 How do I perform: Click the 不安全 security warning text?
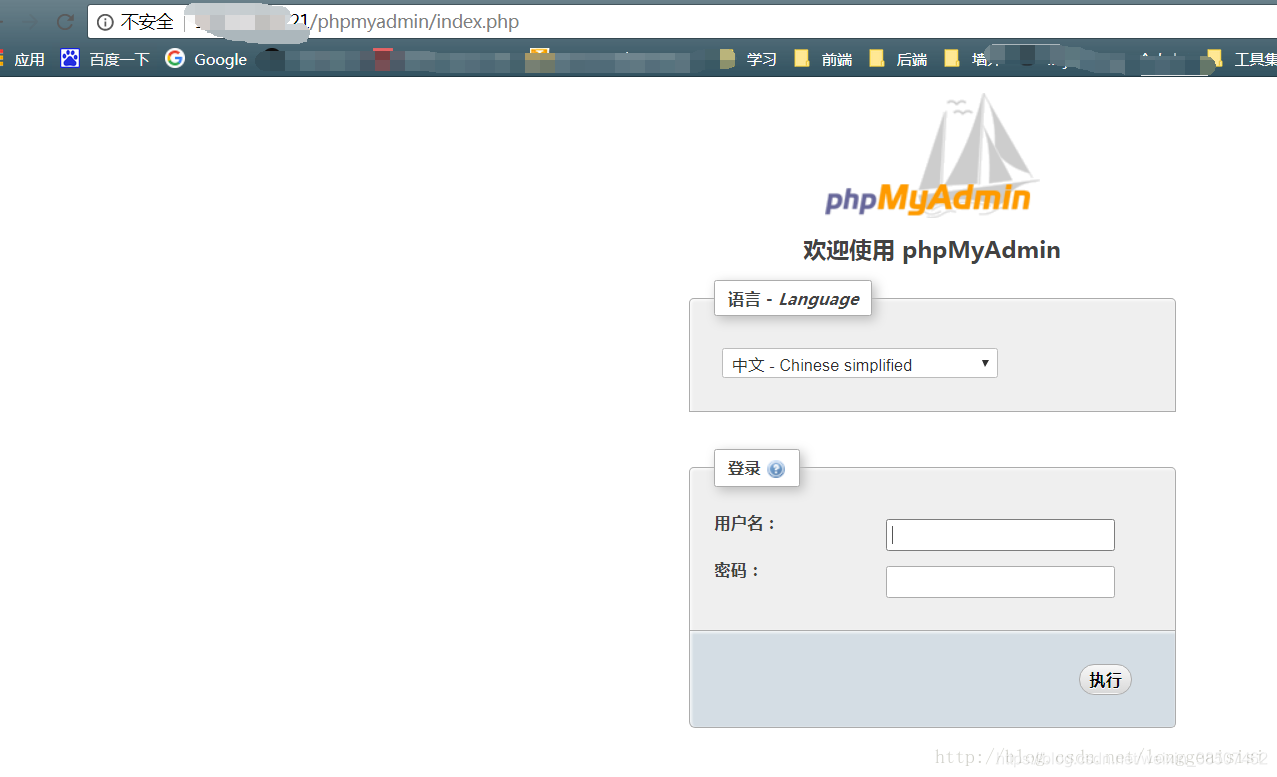(x=147, y=22)
